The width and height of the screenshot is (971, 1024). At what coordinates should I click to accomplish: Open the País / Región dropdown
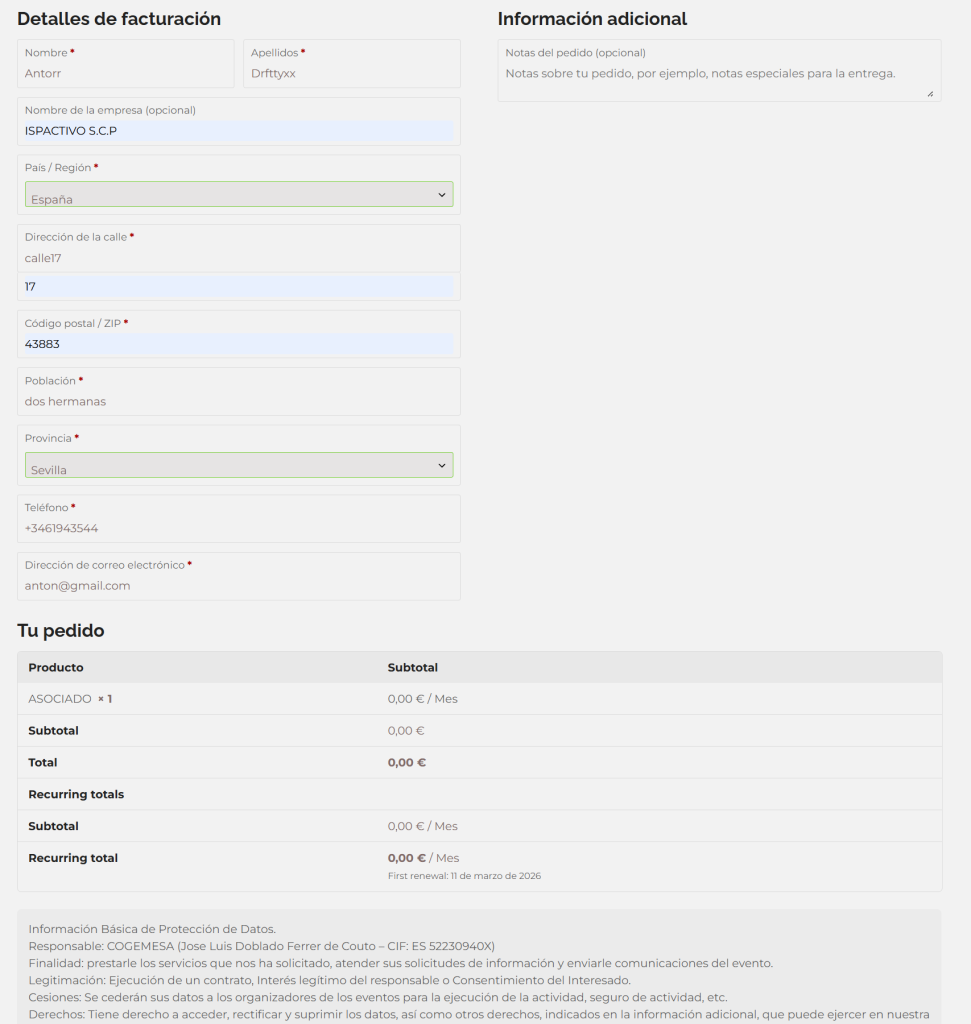tap(238, 195)
